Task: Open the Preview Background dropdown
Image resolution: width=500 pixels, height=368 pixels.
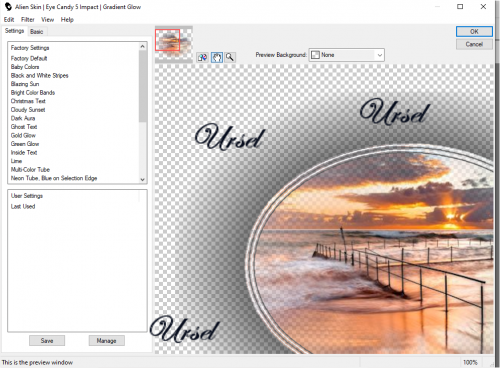Action: (x=347, y=55)
